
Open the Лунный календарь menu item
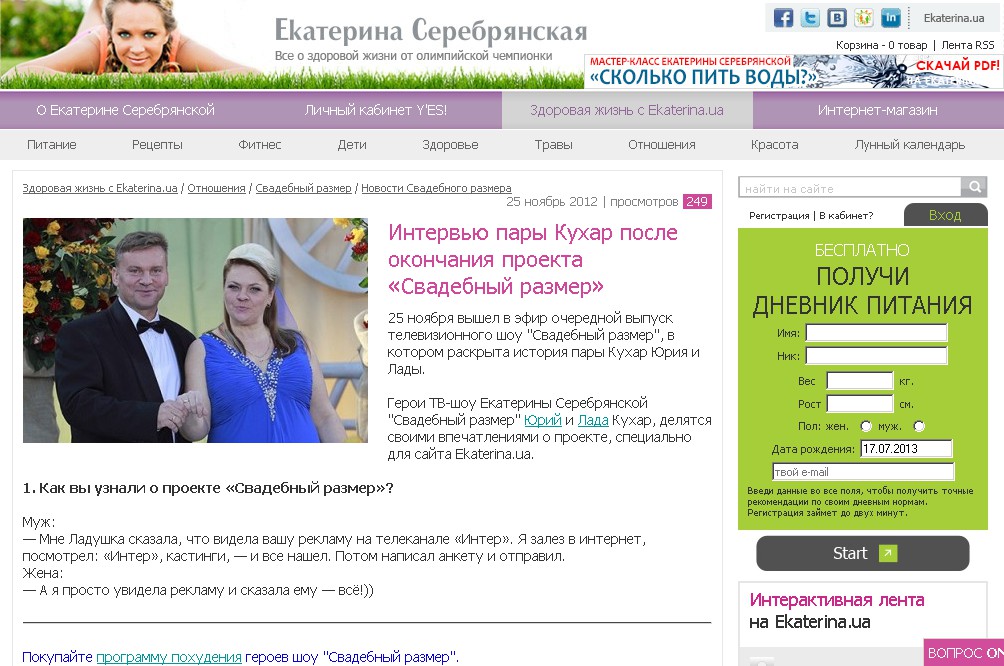909,145
